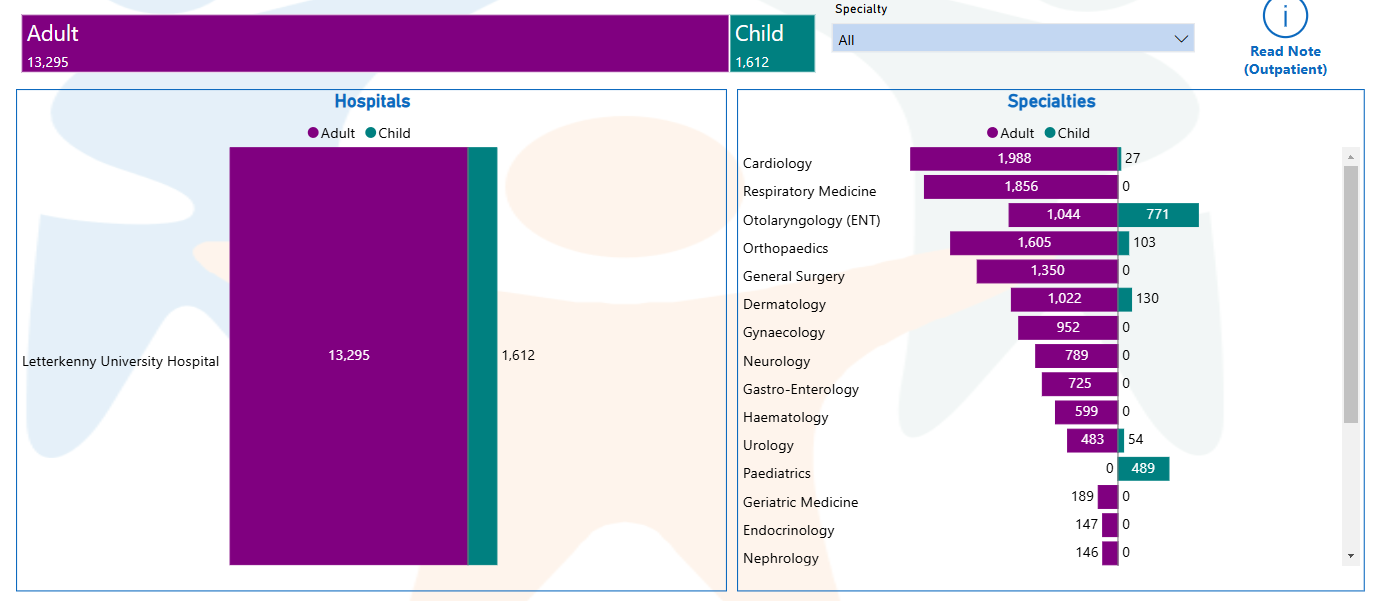The image size is (1378, 601).
Task: Click the Orthopaedics specialty label
Action: (x=785, y=248)
